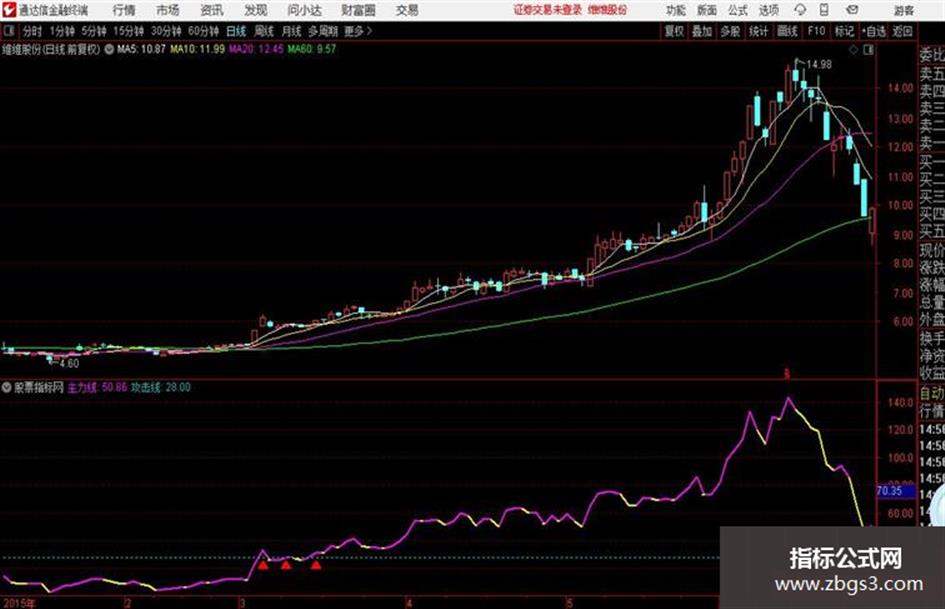Open the 发现 menu

(256, 10)
